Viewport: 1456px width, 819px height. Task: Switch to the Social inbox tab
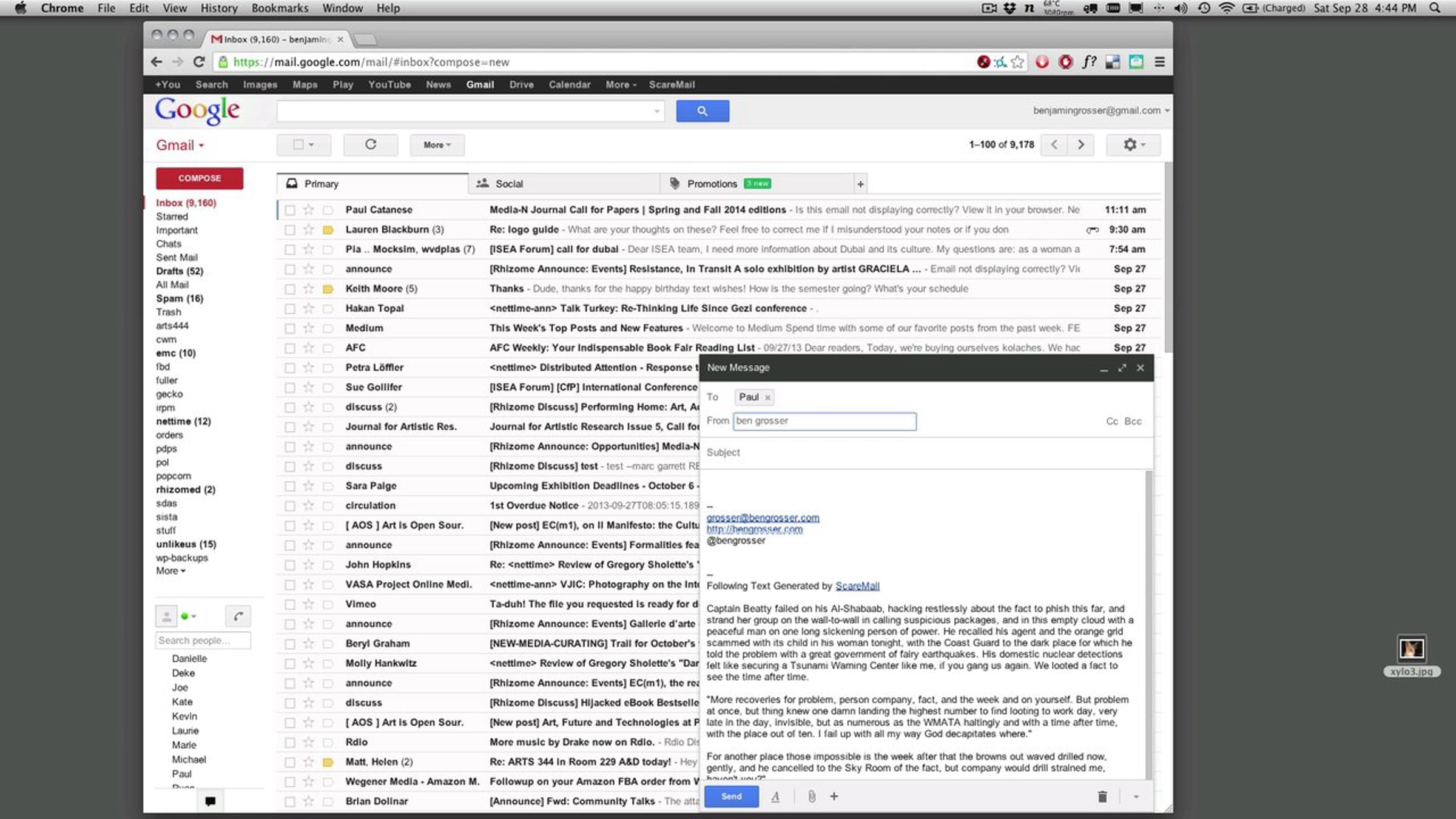tap(564, 184)
